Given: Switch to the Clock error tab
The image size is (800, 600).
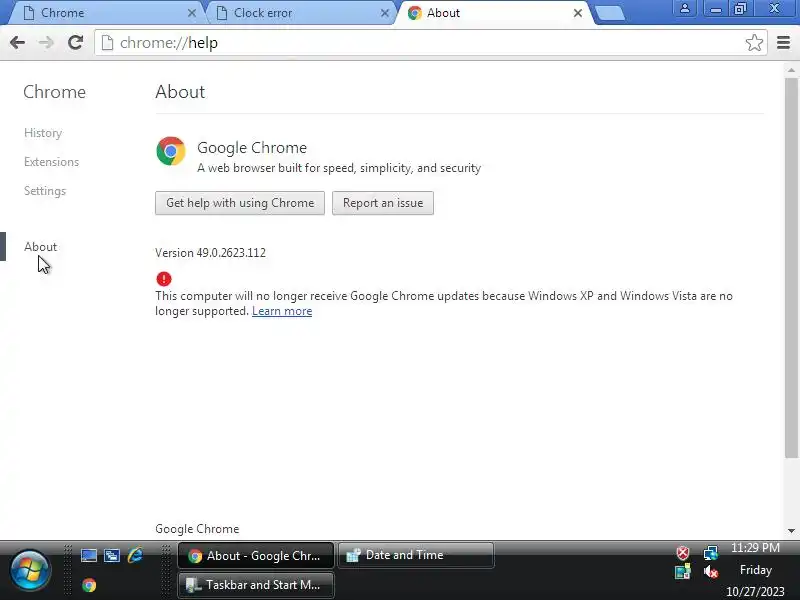Looking at the screenshot, I should pyautogui.click(x=301, y=13).
